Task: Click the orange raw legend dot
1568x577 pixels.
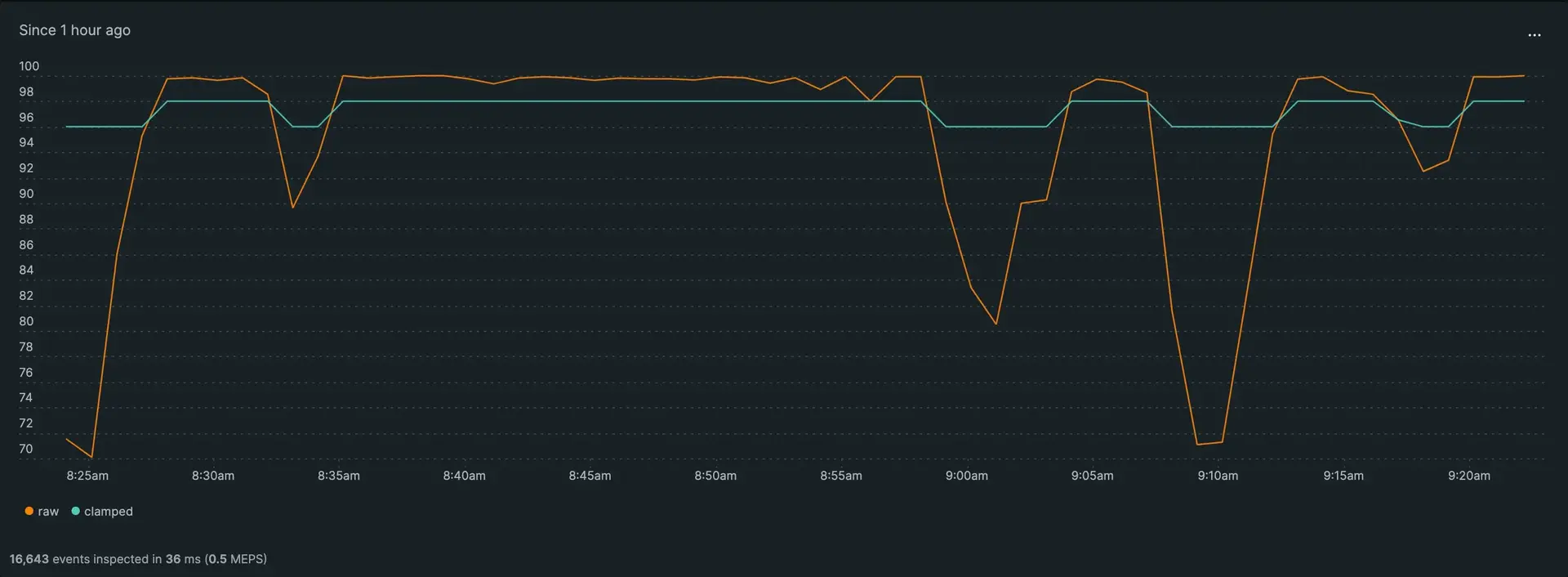Action: click(x=29, y=512)
